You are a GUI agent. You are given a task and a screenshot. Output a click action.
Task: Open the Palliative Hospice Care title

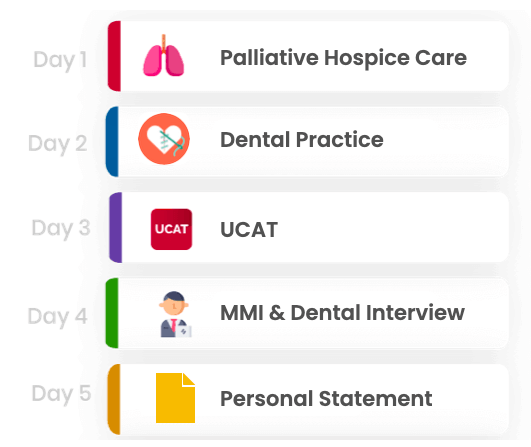click(343, 58)
